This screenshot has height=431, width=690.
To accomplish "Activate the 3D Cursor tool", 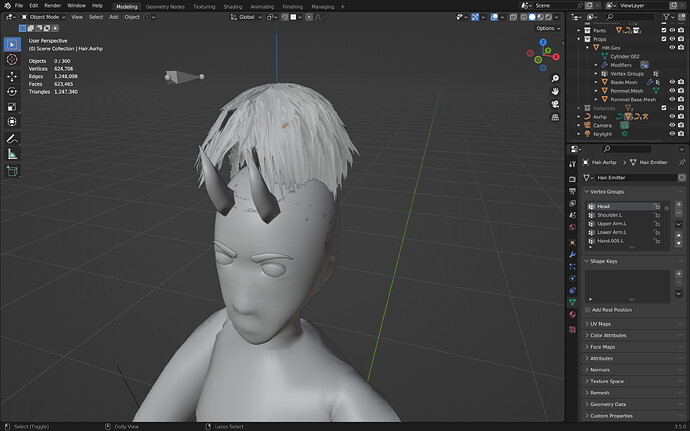I will 12,59.
